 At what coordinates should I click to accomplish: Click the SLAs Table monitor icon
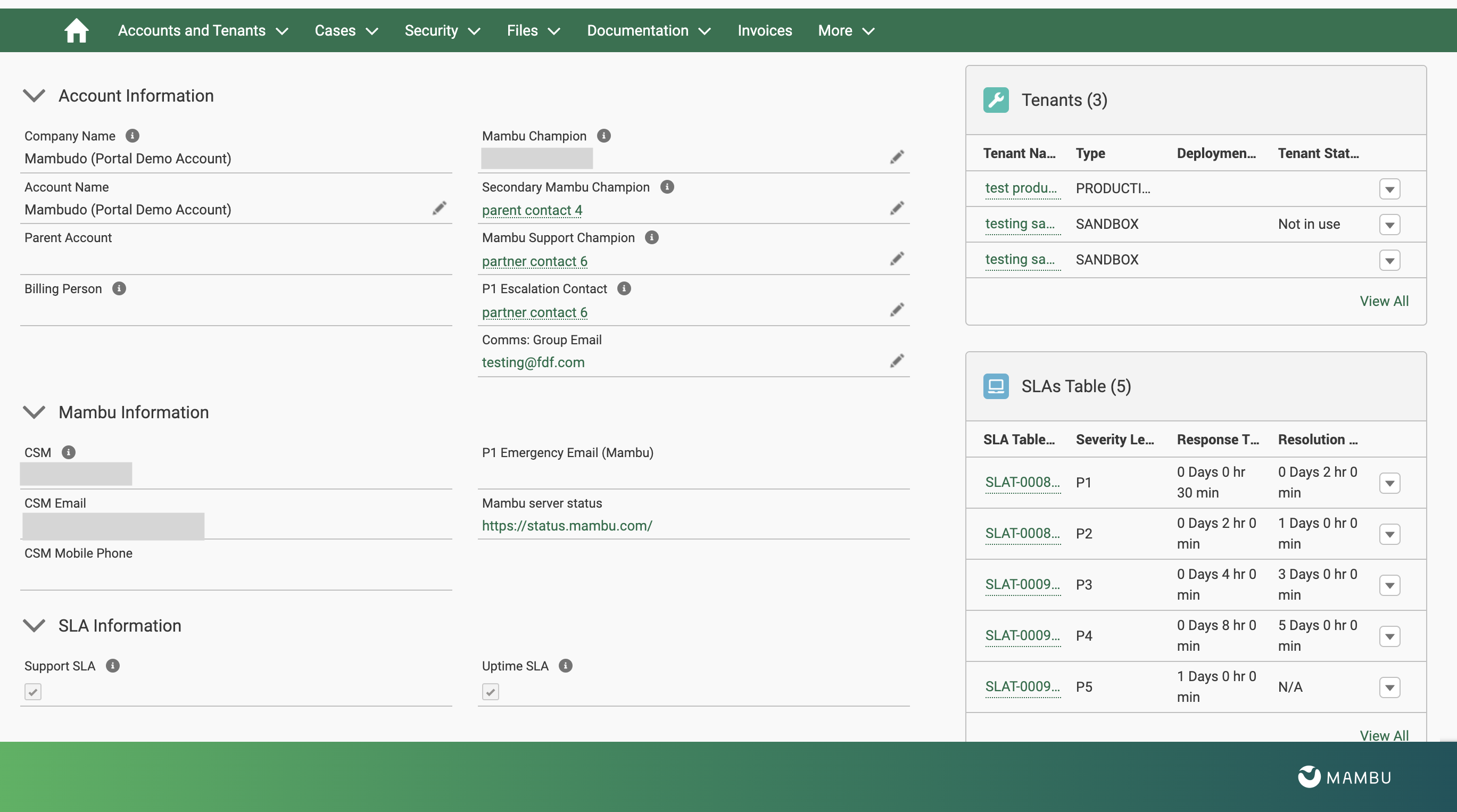996,386
